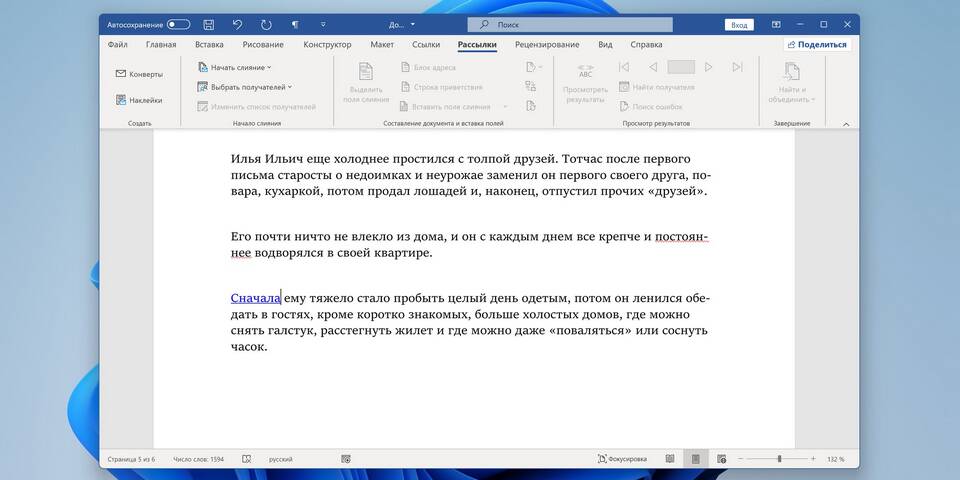Screen dimensions: 960x480
Task: Click the Save floppy disk icon
Action: pos(209,25)
